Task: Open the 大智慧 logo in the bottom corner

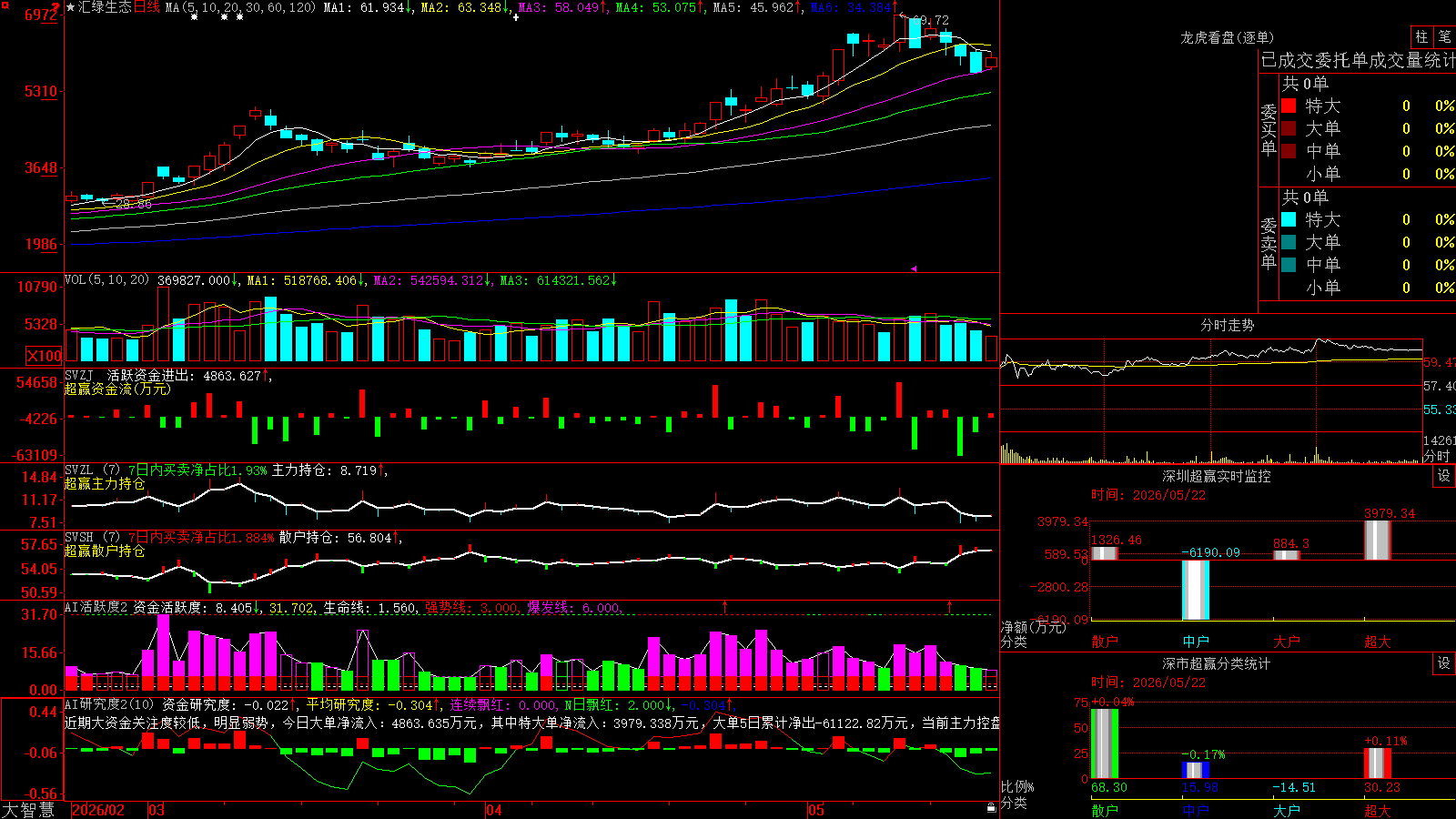Action: click(x=28, y=810)
